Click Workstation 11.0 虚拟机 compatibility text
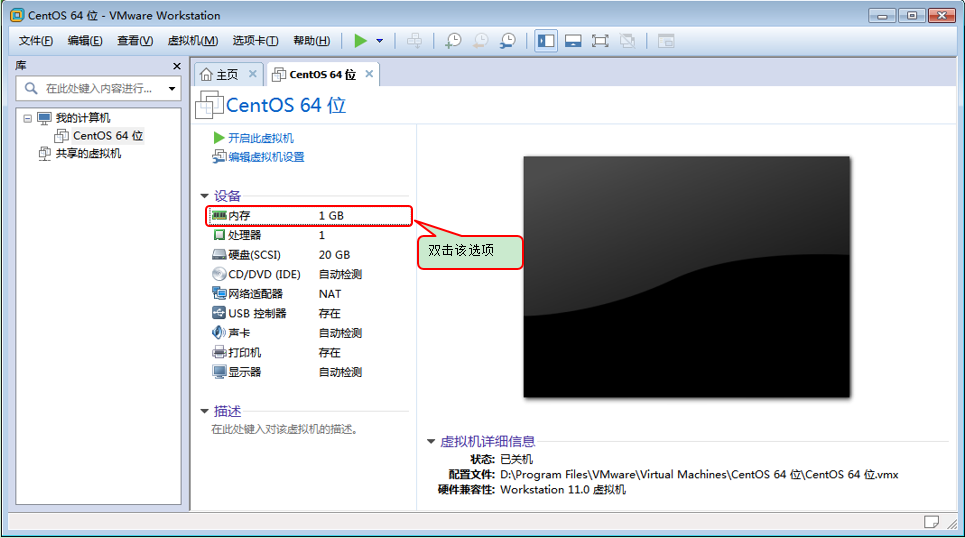This screenshot has width=965, height=538. (x=563, y=490)
